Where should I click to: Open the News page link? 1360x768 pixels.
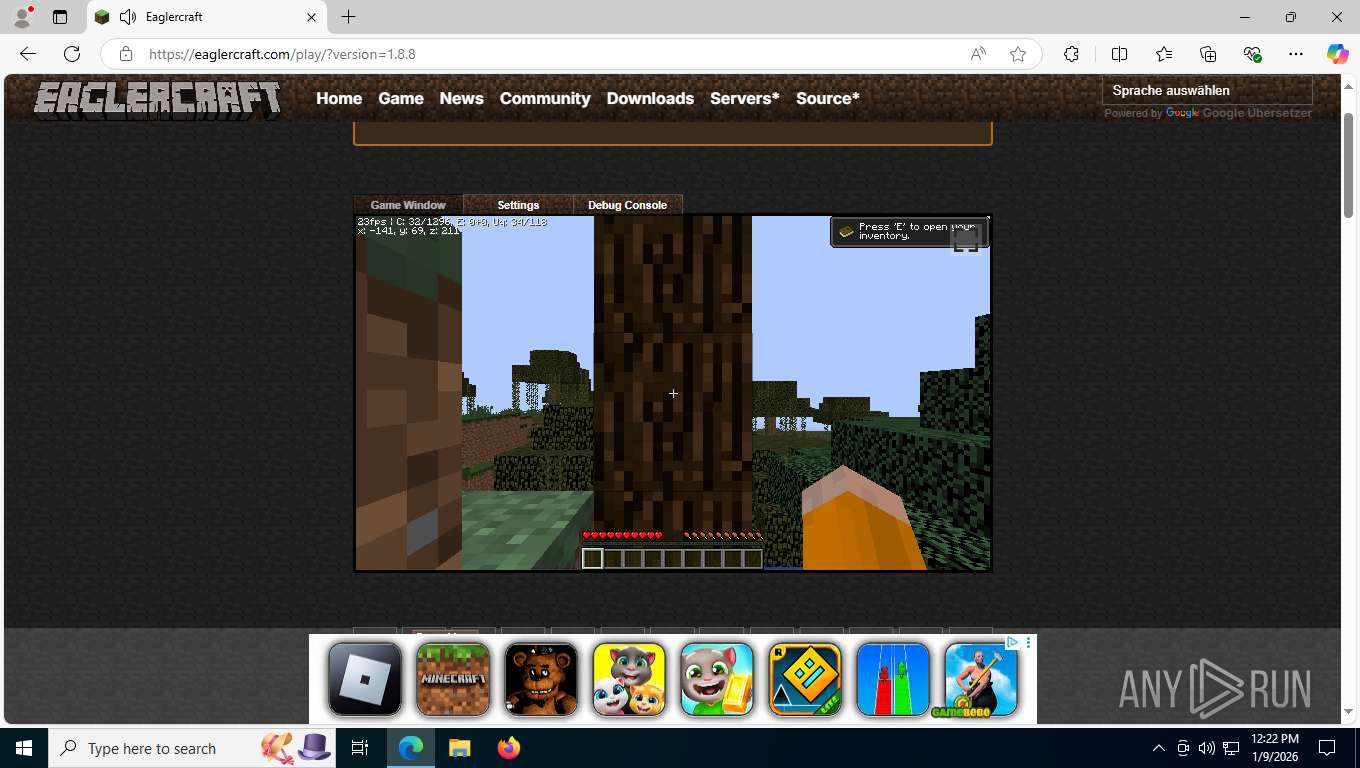(x=461, y=98)
